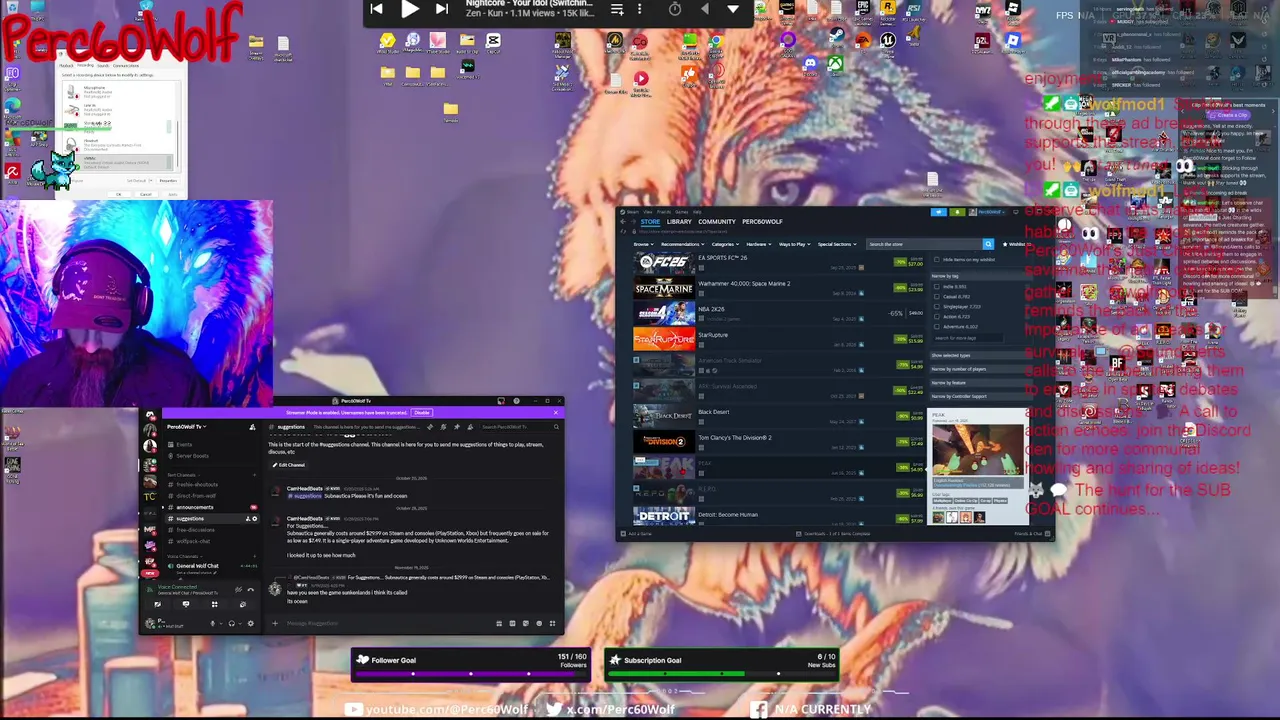Open Steam's Games menu
This screenshot has width=1280, height=720.
coord(681,212)
